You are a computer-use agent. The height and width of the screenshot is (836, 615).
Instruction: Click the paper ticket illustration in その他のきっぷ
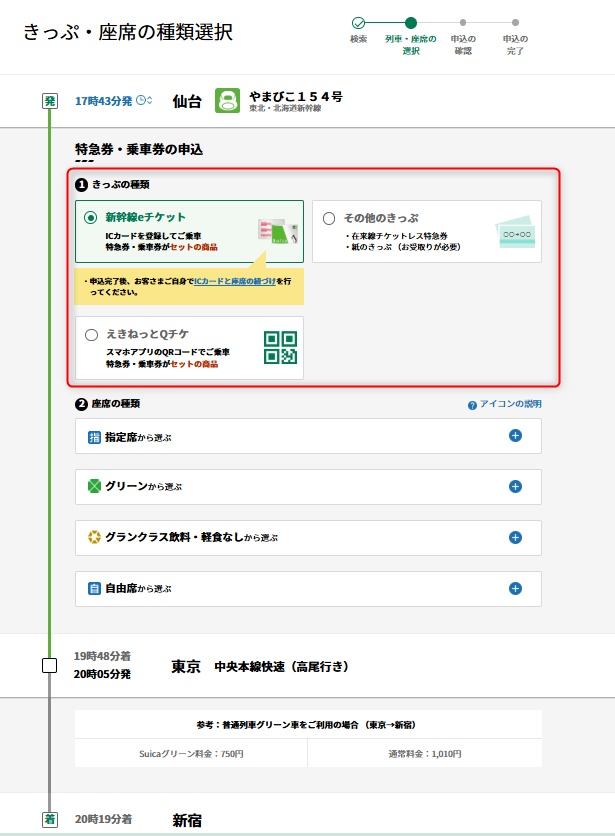click(515, 232)
